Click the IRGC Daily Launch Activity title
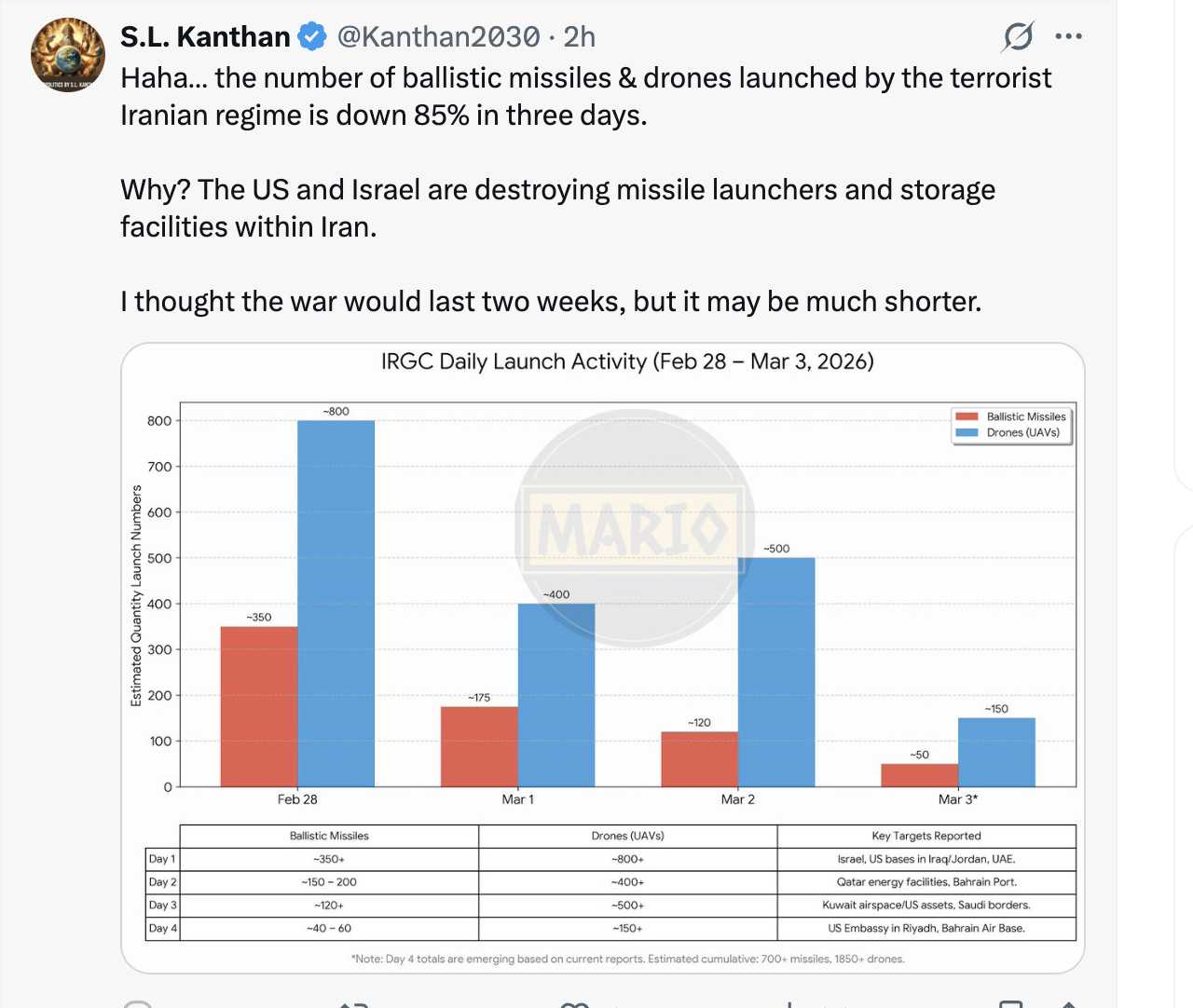 click(627, 361)
